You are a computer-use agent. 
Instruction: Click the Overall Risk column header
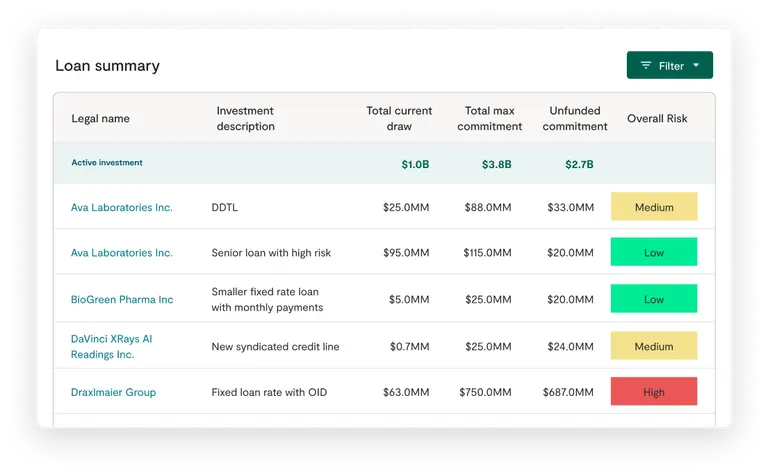pyautogui.click(x=657, y=118)
